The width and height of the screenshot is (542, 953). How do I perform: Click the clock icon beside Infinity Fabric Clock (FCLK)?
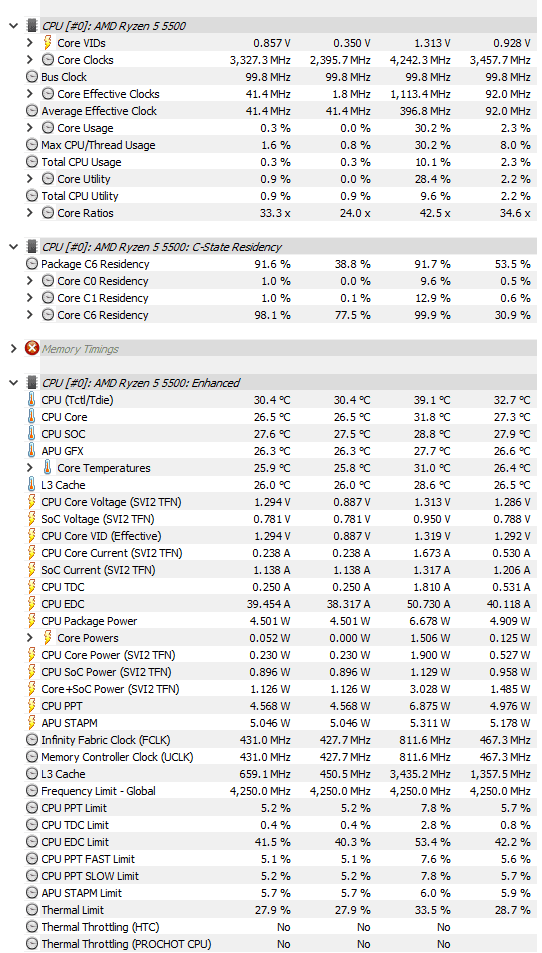coord(32,740)
